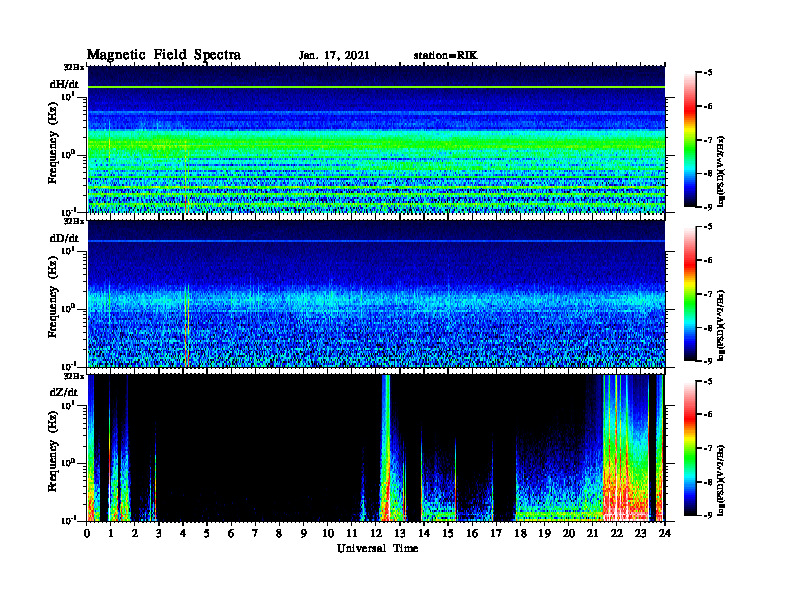Viewport: 792px width, 612px height.
Task: Click hour tick label "3" on the time axis
Action: tap(159, 533)
